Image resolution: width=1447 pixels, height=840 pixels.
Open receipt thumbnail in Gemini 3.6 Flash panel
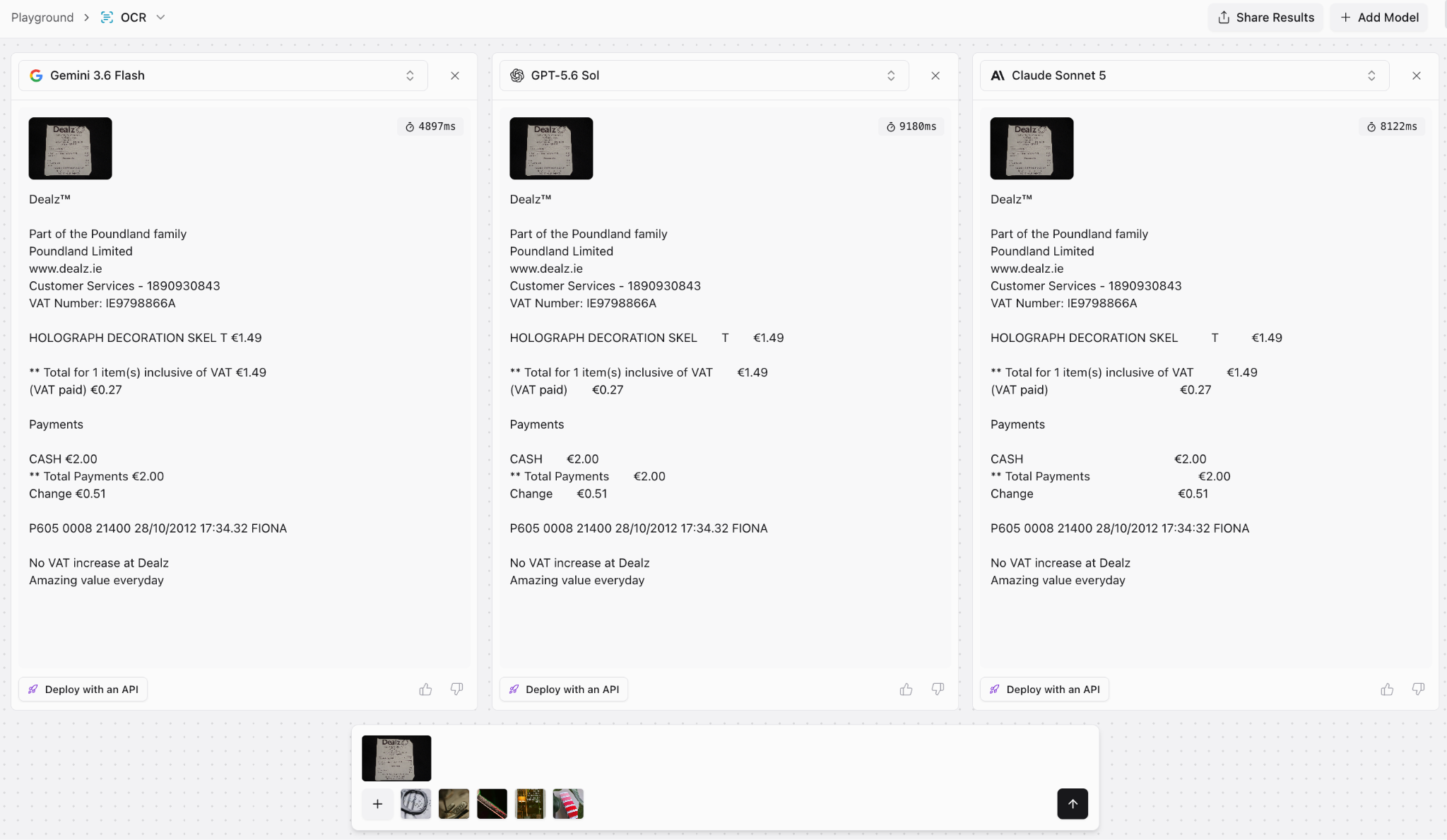click(x=70, y=148)
